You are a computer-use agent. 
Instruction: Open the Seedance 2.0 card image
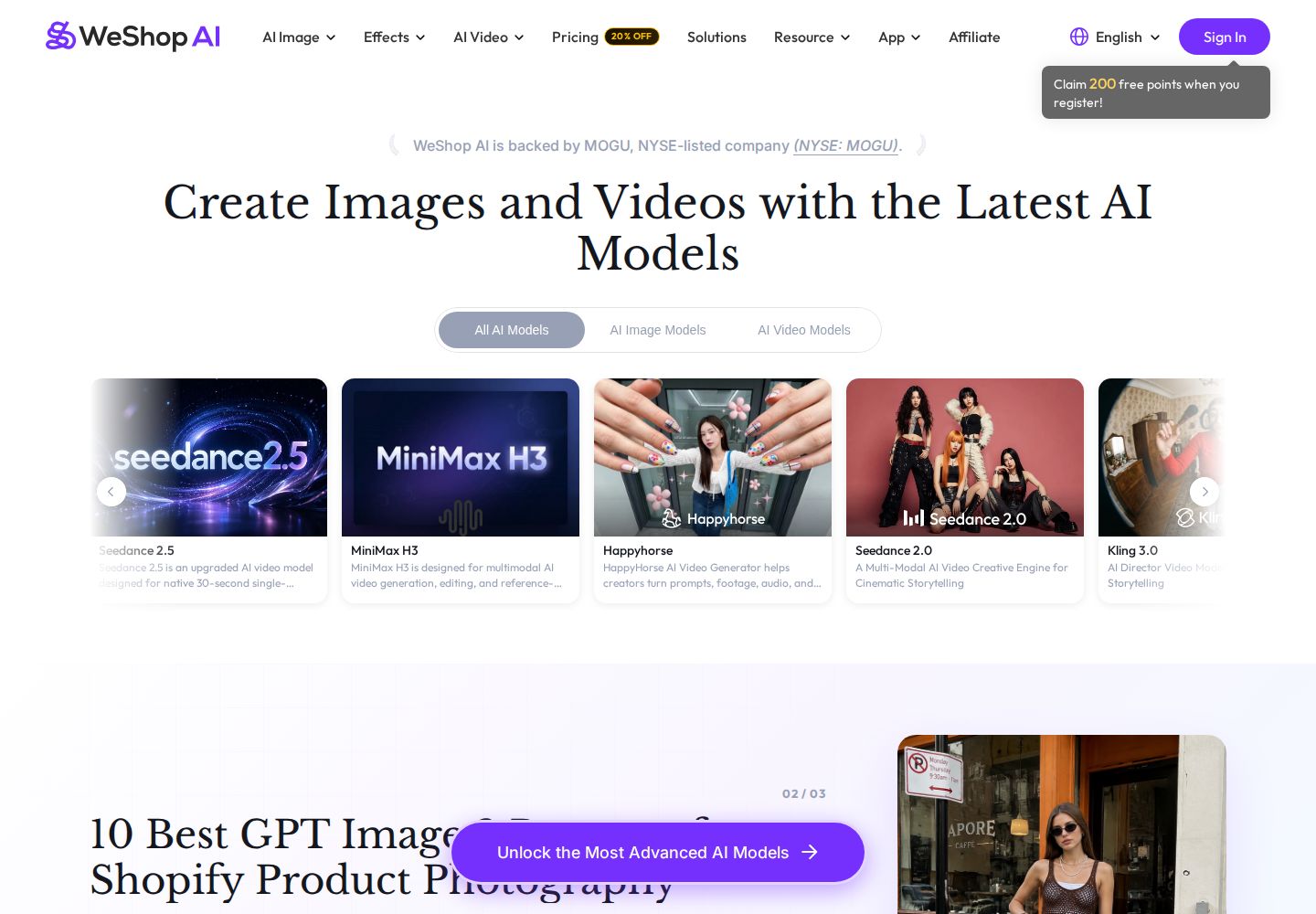point(965,457)
